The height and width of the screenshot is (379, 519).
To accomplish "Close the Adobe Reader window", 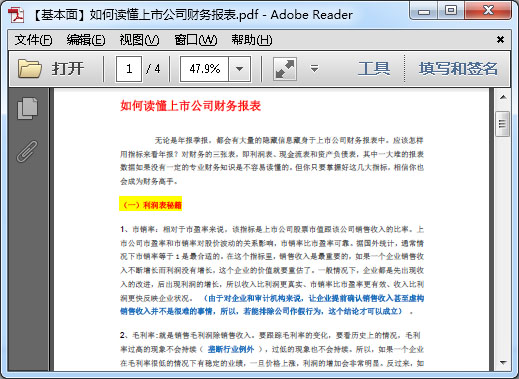I will [488, 11].
